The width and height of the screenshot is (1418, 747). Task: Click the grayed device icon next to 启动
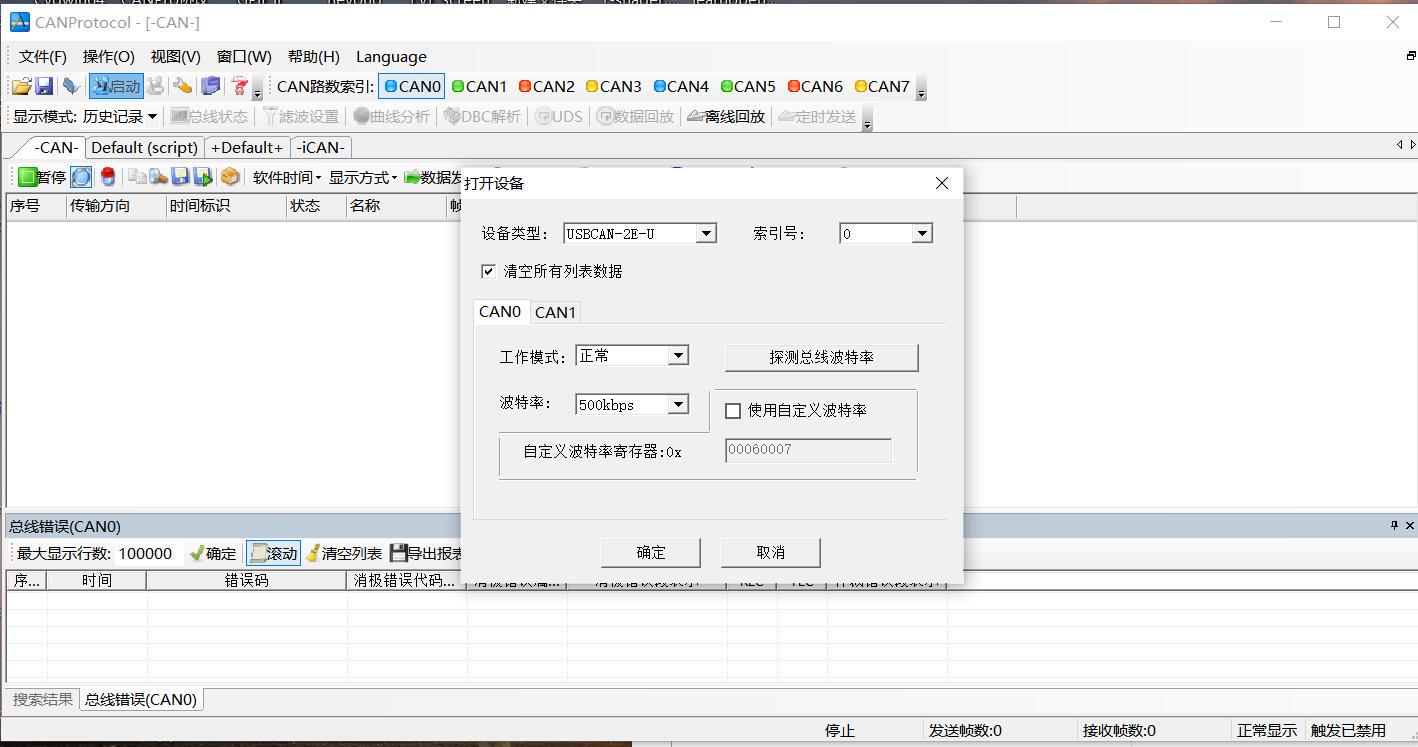tap(155, 87)
